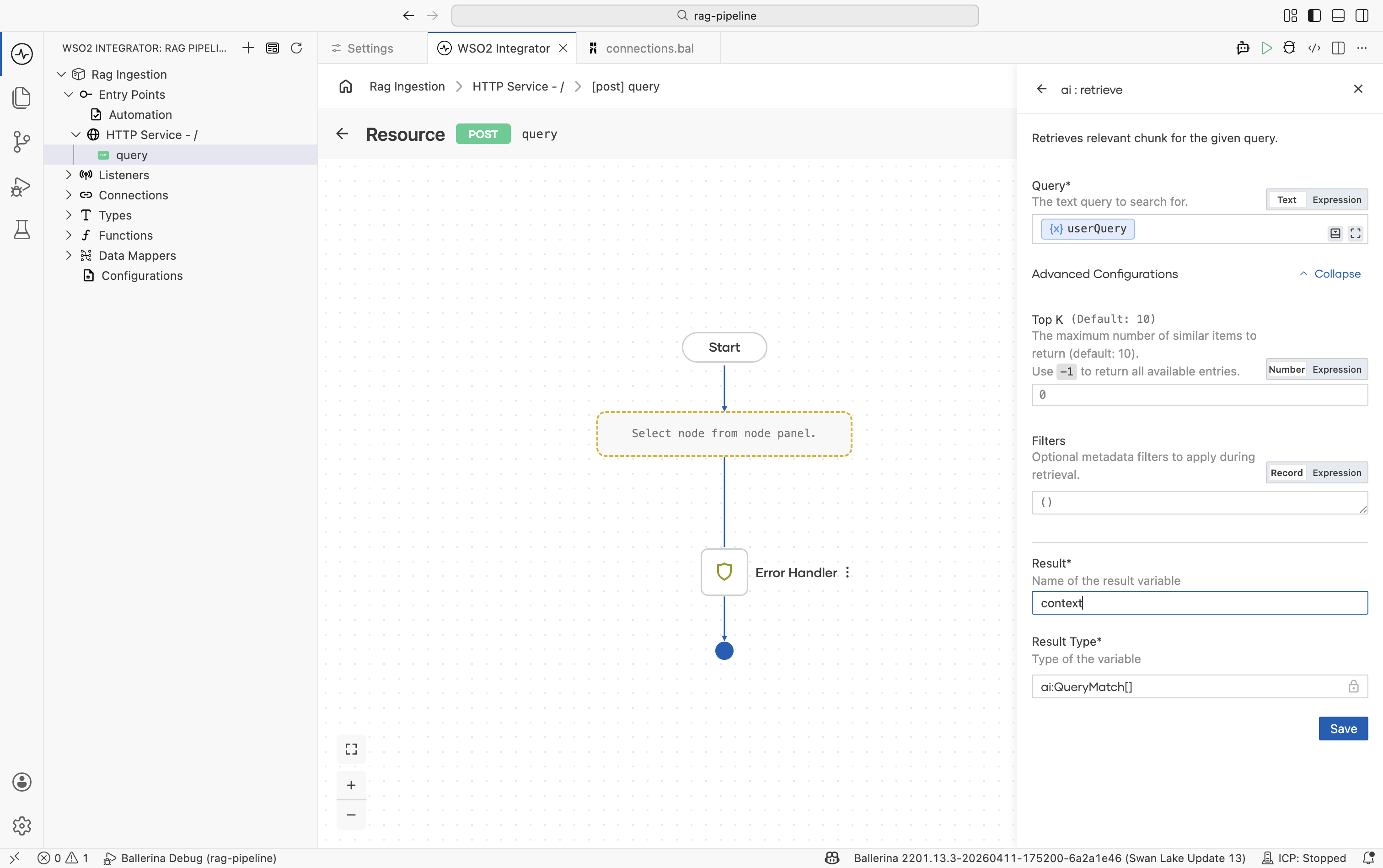
Task: Click Select node from node panel placeholder
Action: 724,434
